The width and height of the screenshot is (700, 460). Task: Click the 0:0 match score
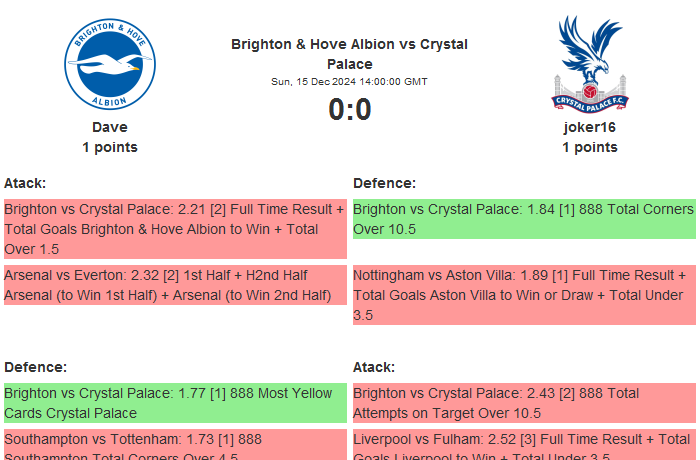[349, 110]
